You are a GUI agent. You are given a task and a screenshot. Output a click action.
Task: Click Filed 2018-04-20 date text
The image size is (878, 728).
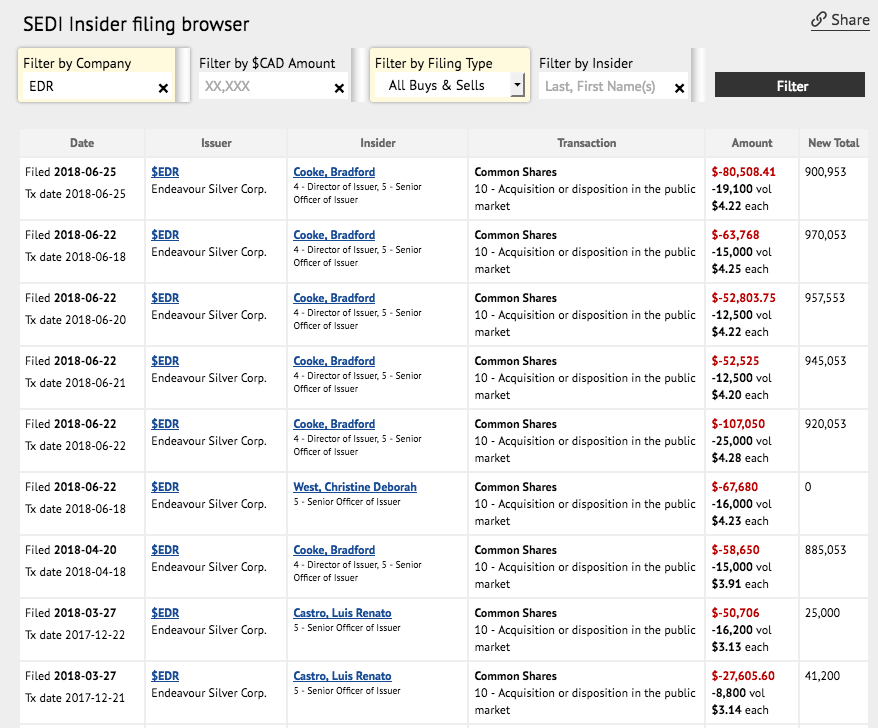(71, 550)
